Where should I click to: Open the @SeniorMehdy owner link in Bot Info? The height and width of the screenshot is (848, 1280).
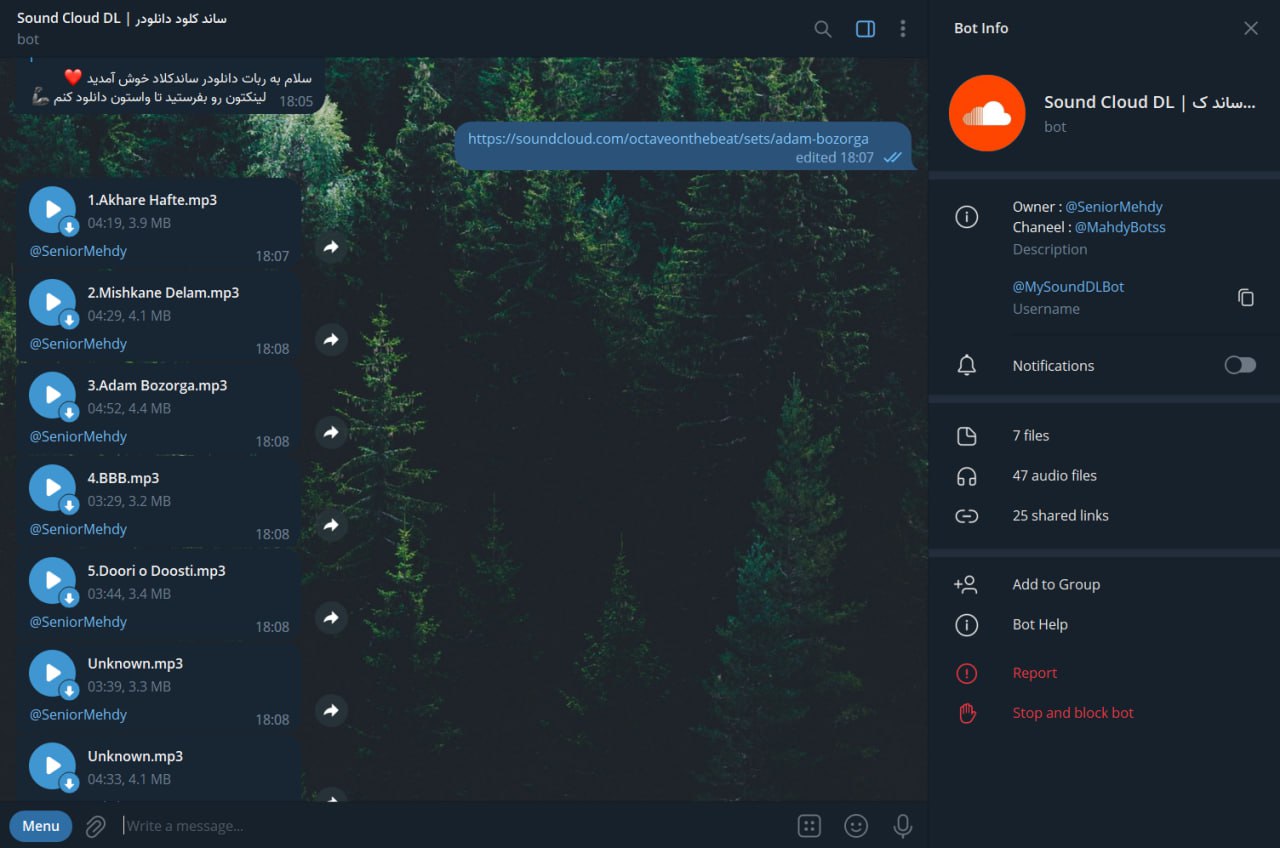click(x=1113, y=206)
